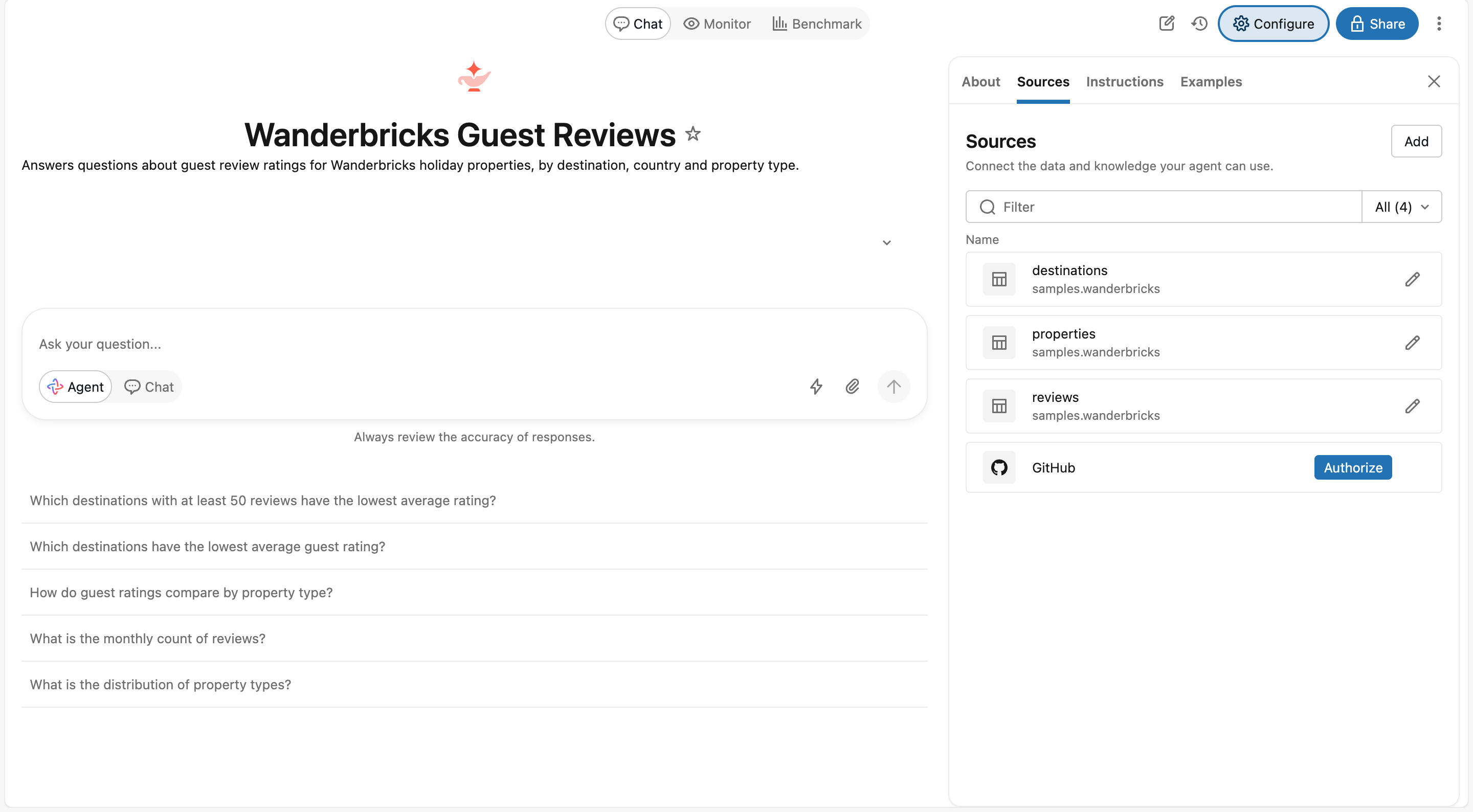This screenshot has height=812, width=1473.
Task: Select question about at least 50 reviews
Action: [474, 501]
